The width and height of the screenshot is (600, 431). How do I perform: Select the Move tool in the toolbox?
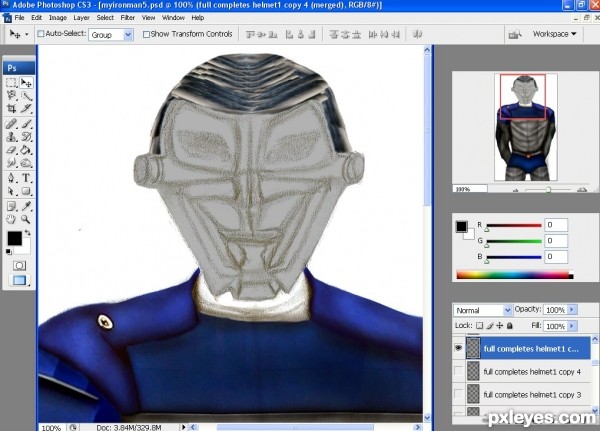point(26,83)
